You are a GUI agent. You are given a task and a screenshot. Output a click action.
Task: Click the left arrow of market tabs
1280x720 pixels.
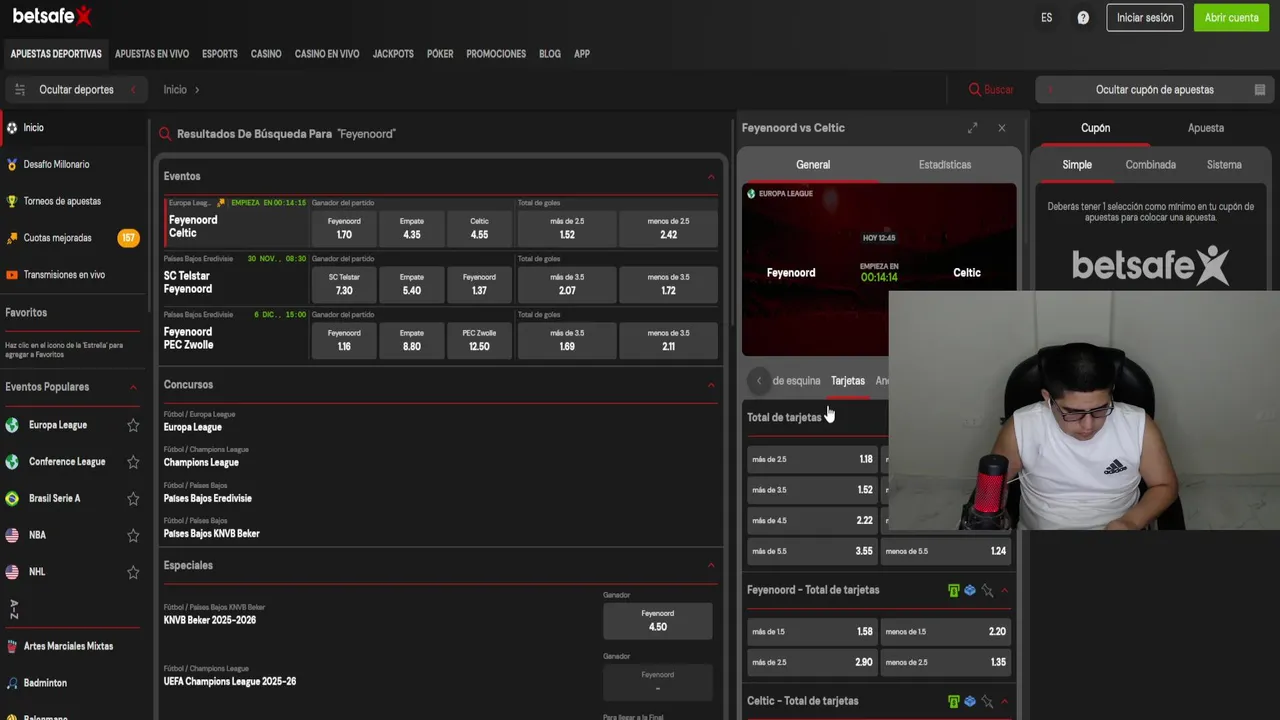point(759,381)
